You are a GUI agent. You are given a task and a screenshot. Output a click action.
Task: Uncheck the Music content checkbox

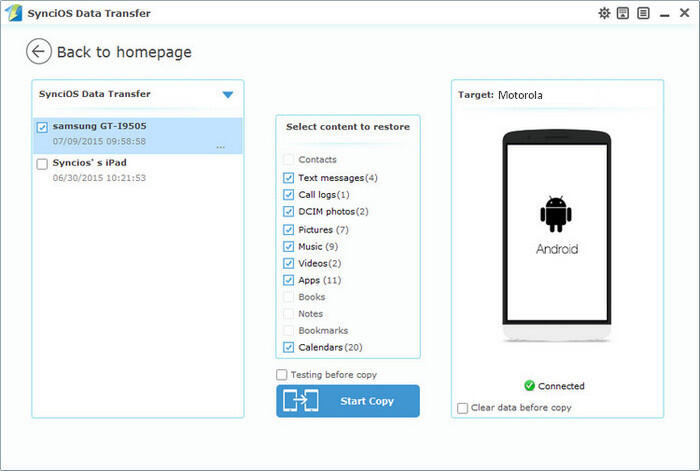[x=289, y=246]
